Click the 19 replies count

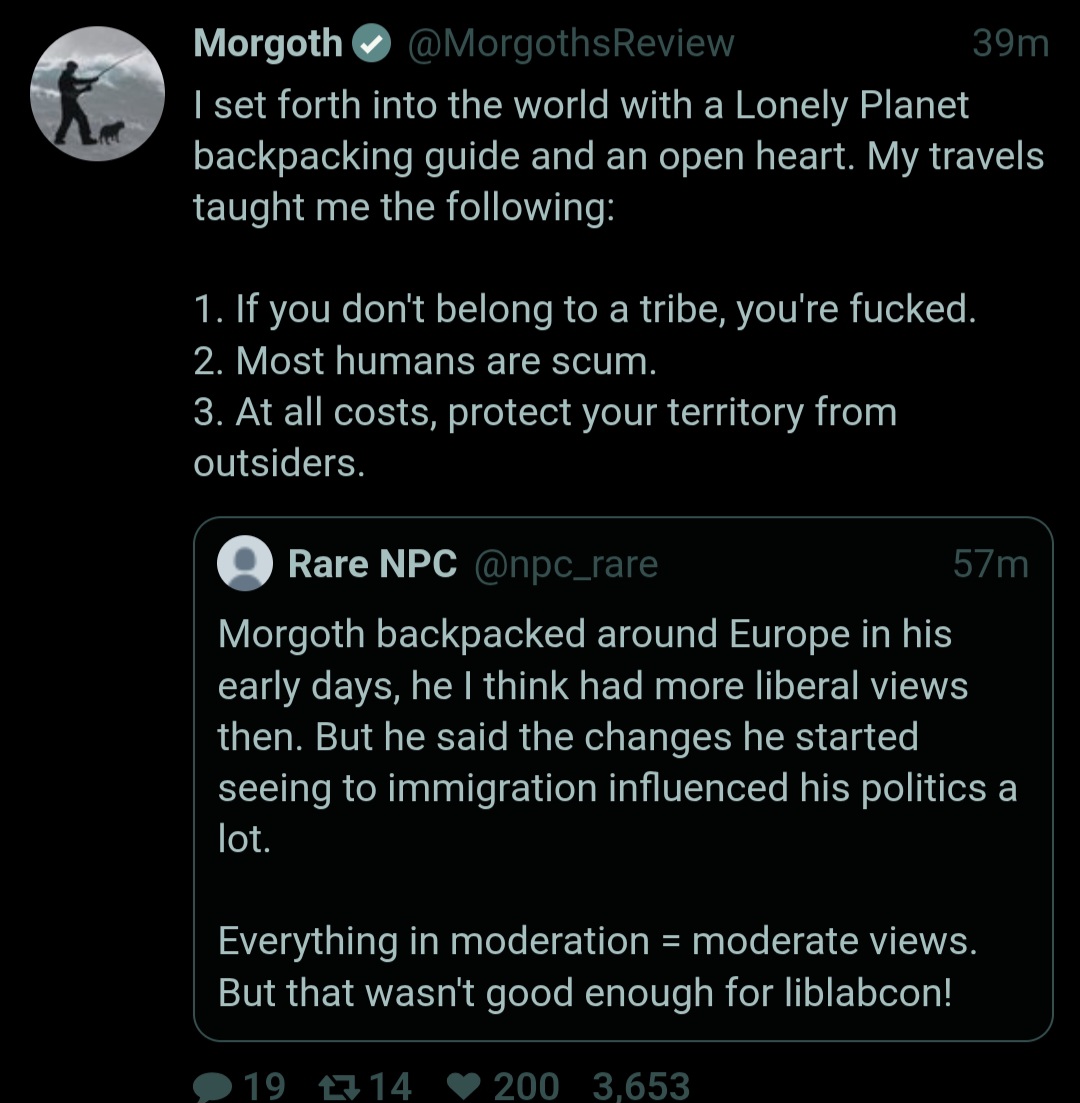click(265, 1086)
